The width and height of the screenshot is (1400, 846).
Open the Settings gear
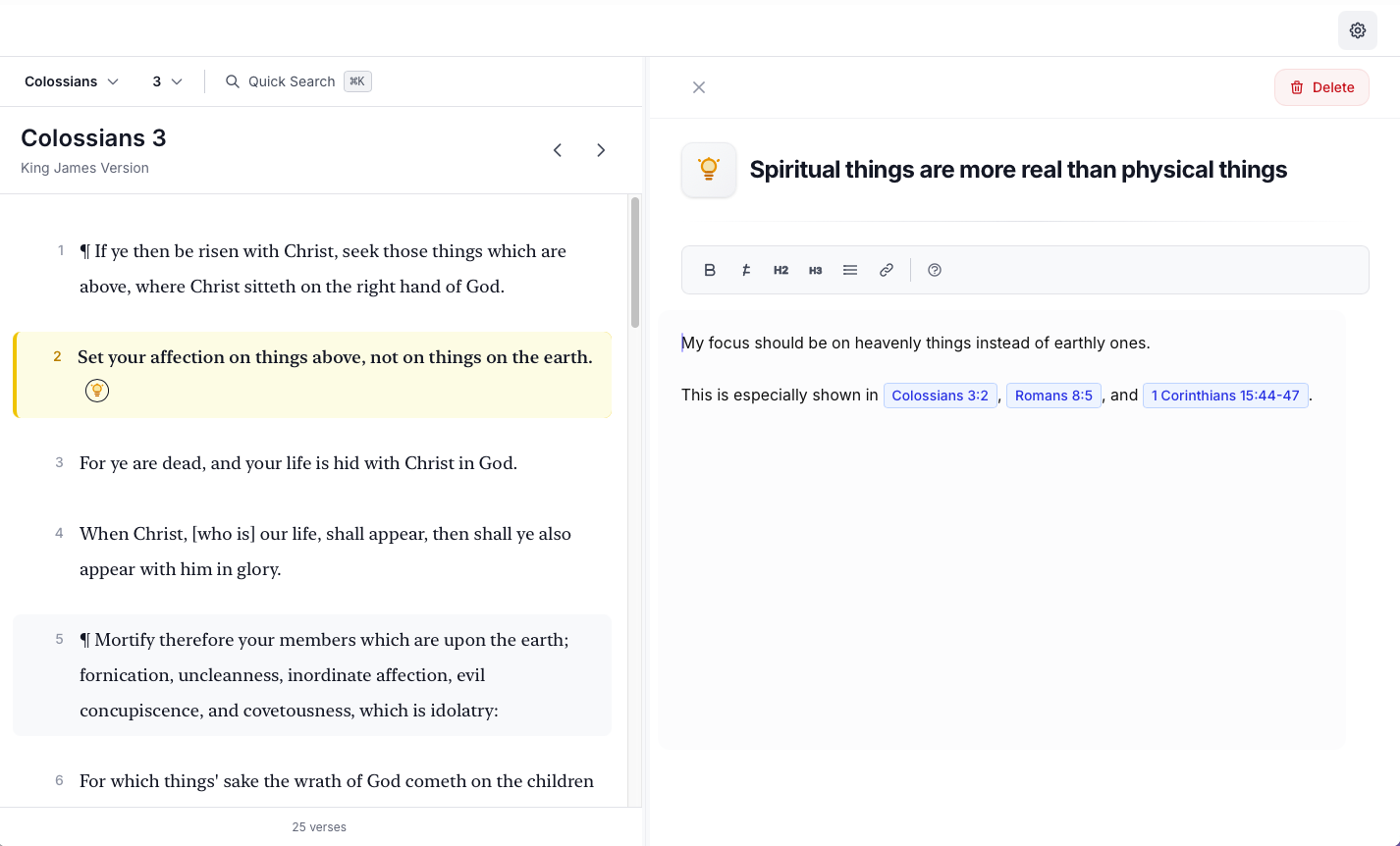1357,29
